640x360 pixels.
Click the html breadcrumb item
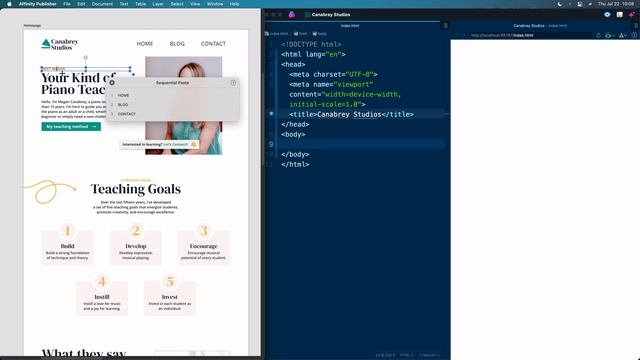click(300, 34)
